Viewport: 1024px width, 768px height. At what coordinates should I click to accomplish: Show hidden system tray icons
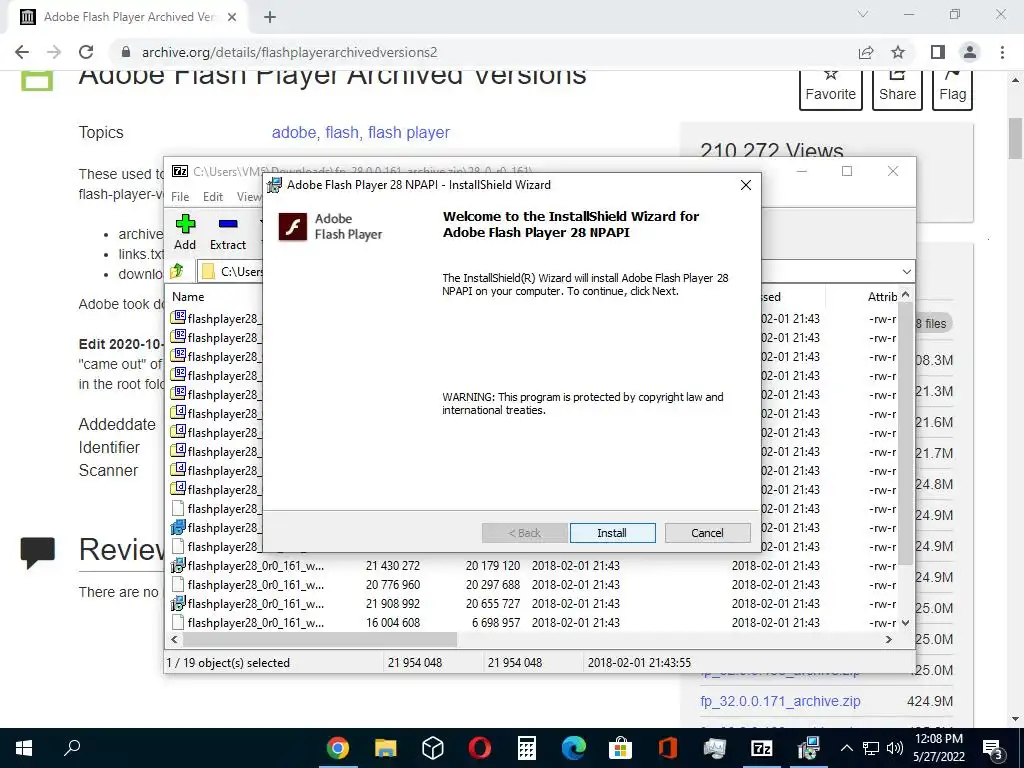(x=846, y=748)
